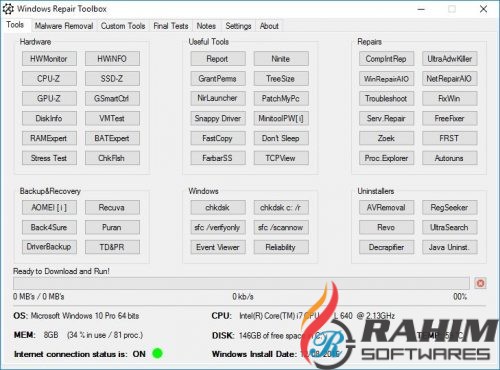Run the VMTest tool

[112, 118]
